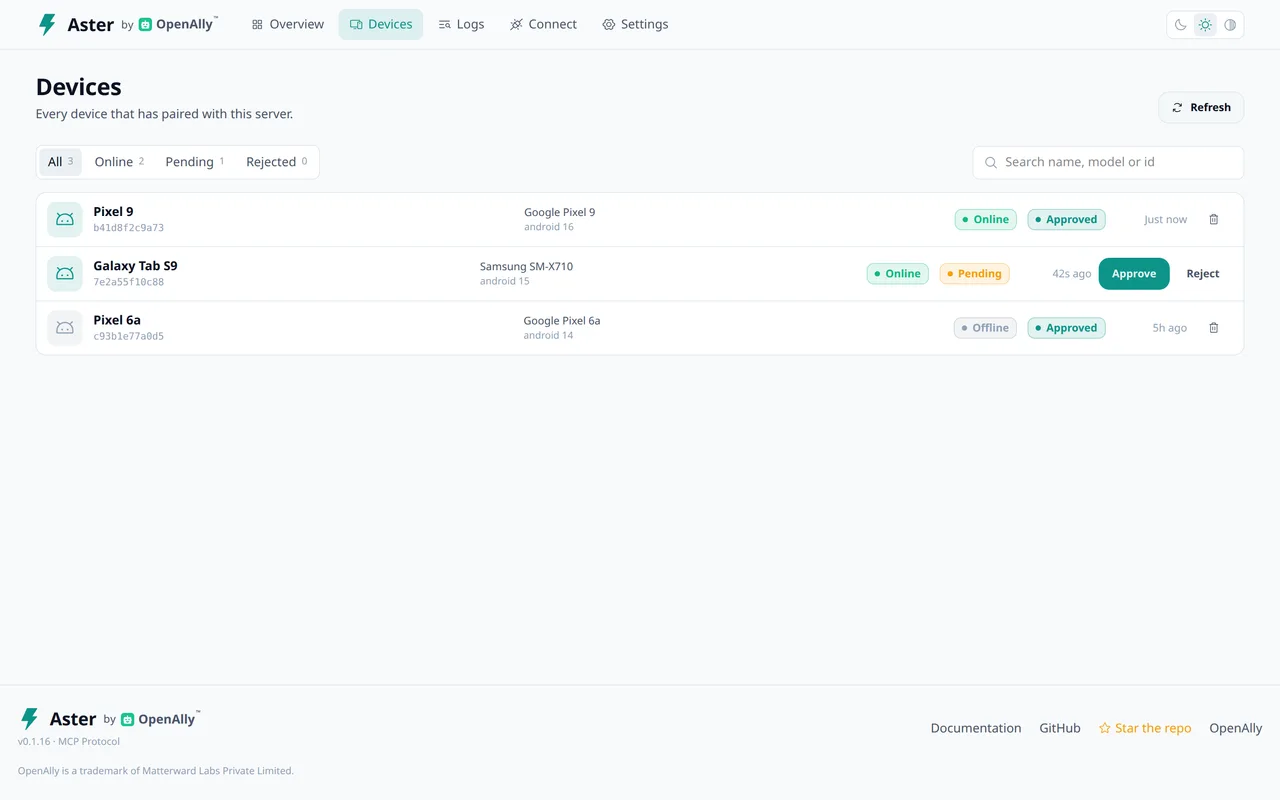1280x800 pixels.
Task: Click the Google Pixel 9 model text
Action: point(559,212)
